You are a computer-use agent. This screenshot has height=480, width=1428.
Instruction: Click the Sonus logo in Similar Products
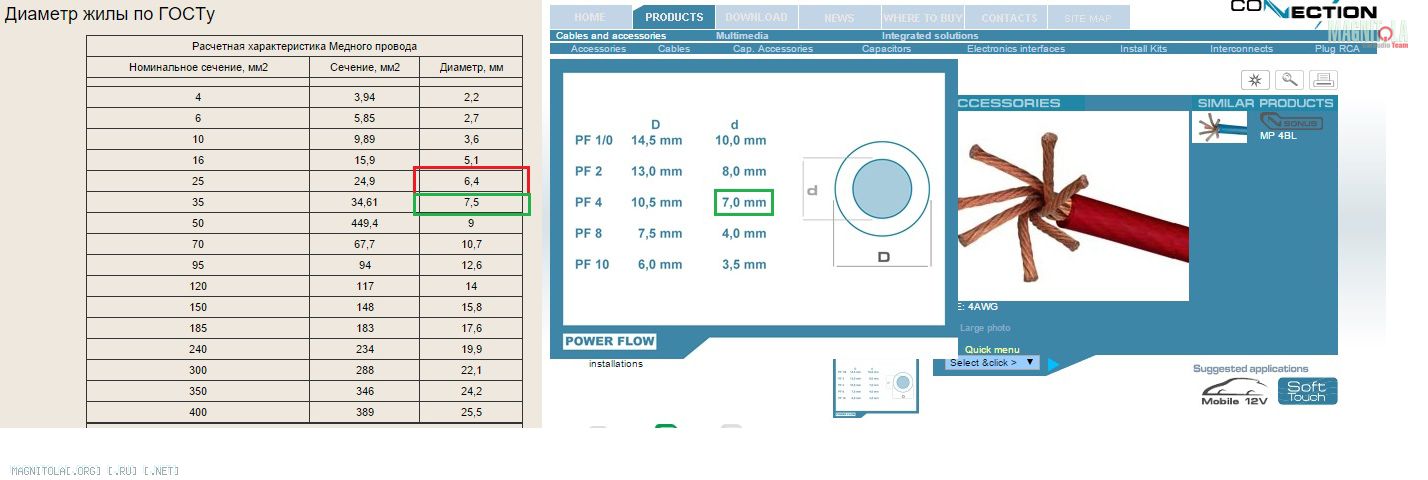1290,122
